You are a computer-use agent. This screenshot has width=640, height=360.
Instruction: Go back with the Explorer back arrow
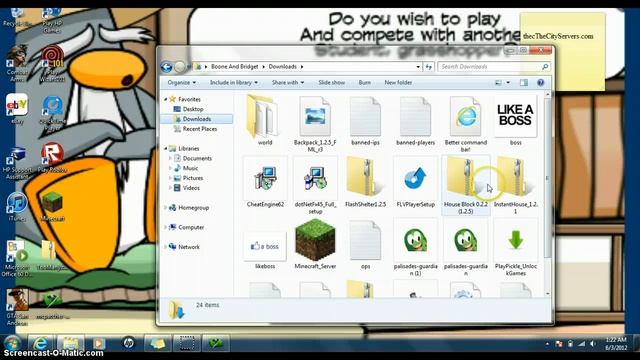click(x=167, y=67)
